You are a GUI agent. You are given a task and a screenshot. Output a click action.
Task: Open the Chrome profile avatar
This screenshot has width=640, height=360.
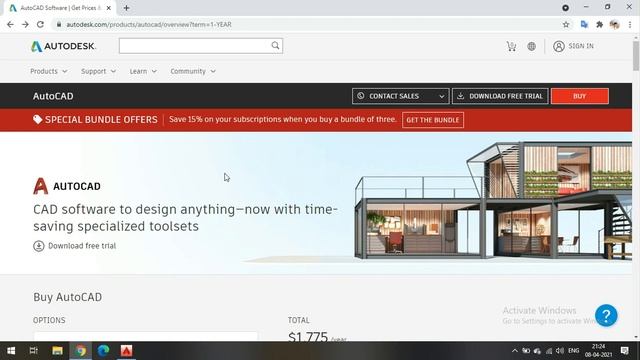tap(614, 24)
